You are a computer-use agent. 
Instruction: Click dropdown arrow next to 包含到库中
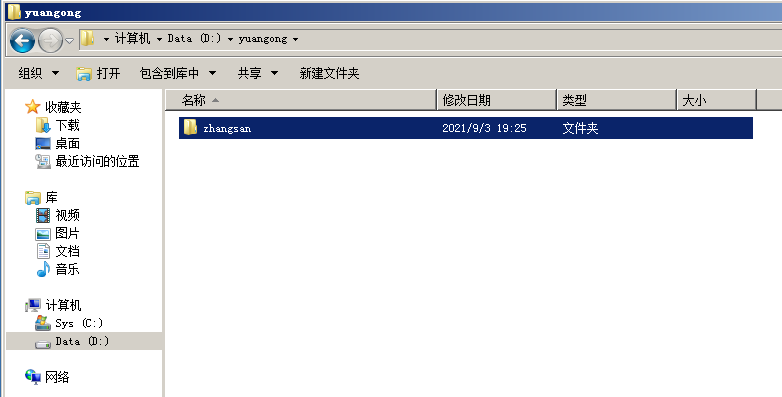pyautogui.click(x=212, y=73)
